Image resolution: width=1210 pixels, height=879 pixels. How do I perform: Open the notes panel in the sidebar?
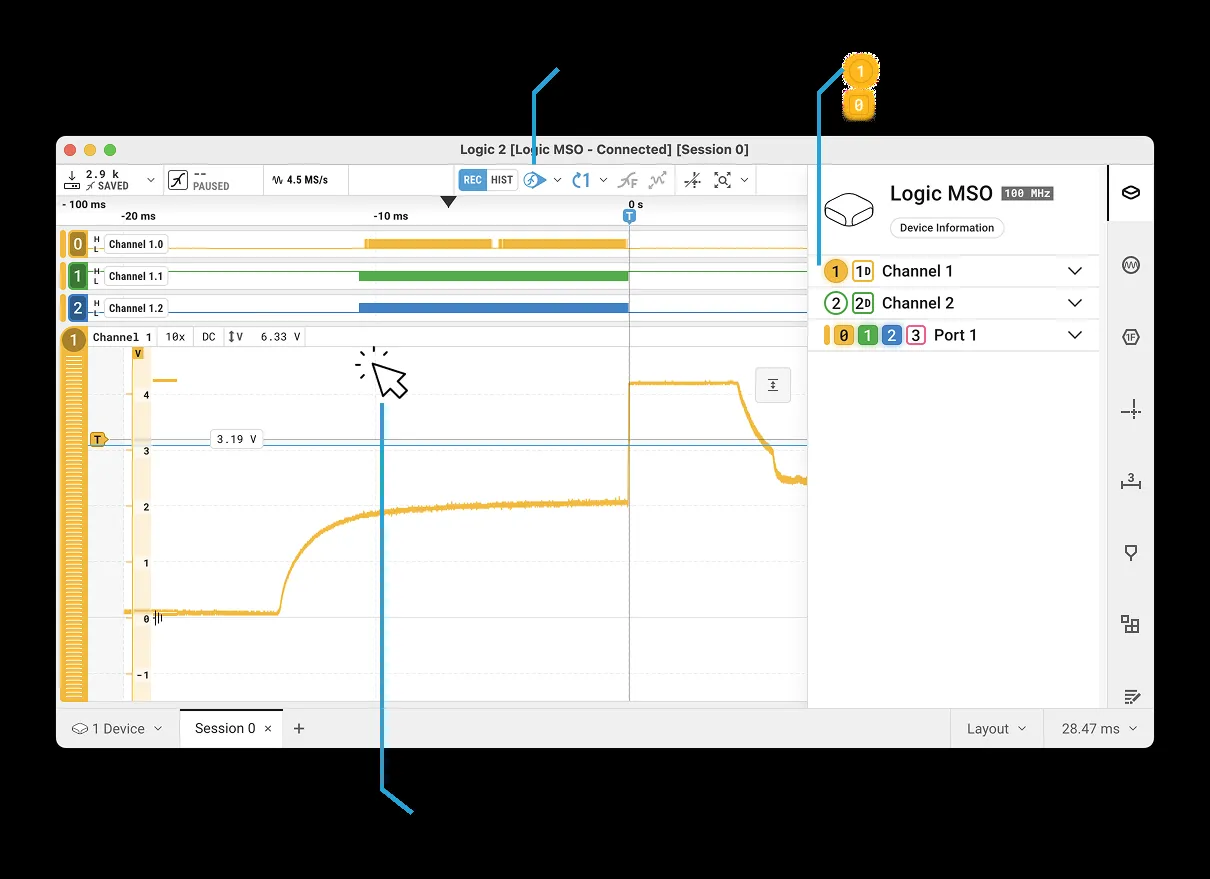tap(1131, 696)
